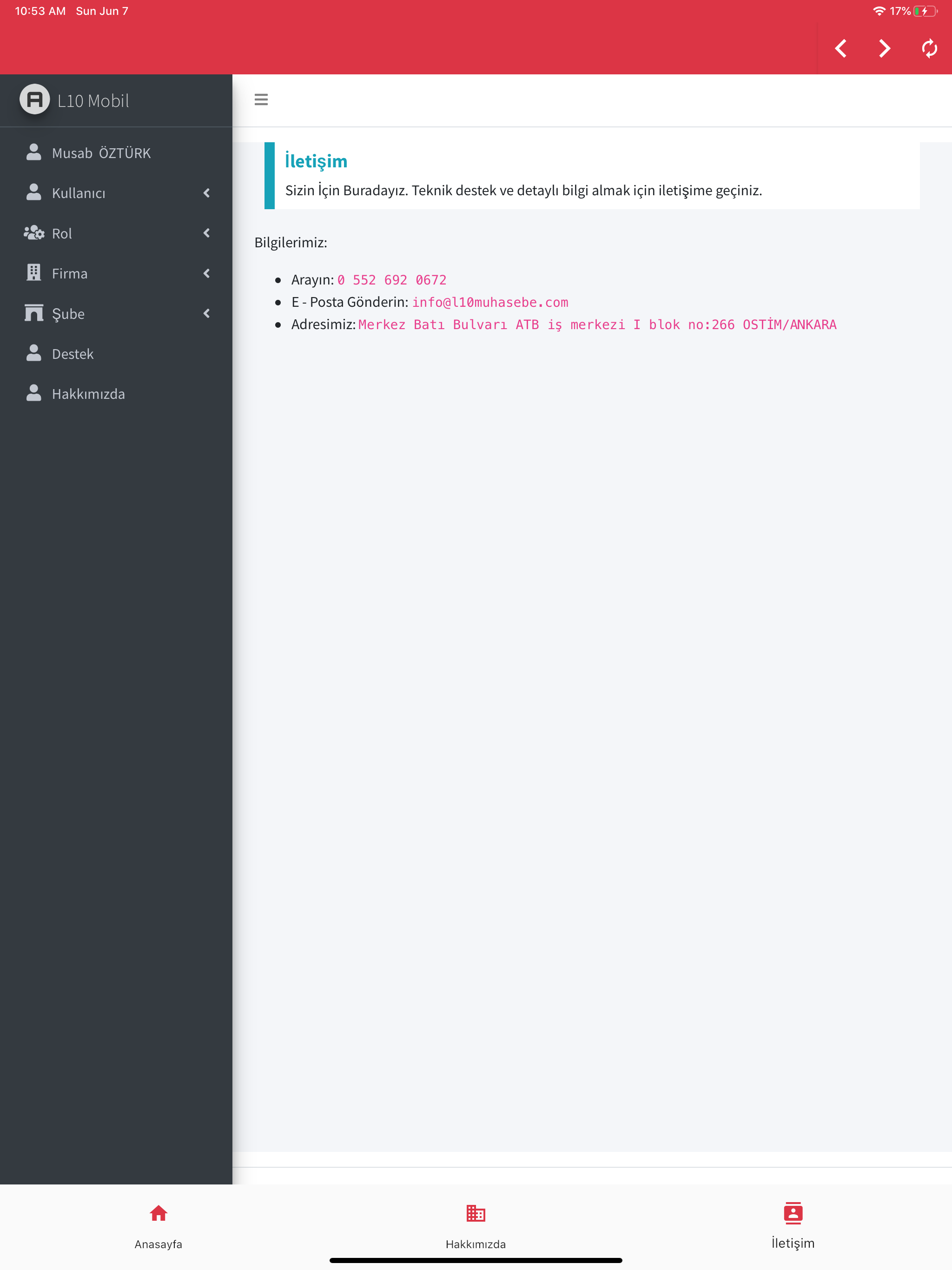
Task: Open the Destek sidebar item
Action: pos(116,354)
